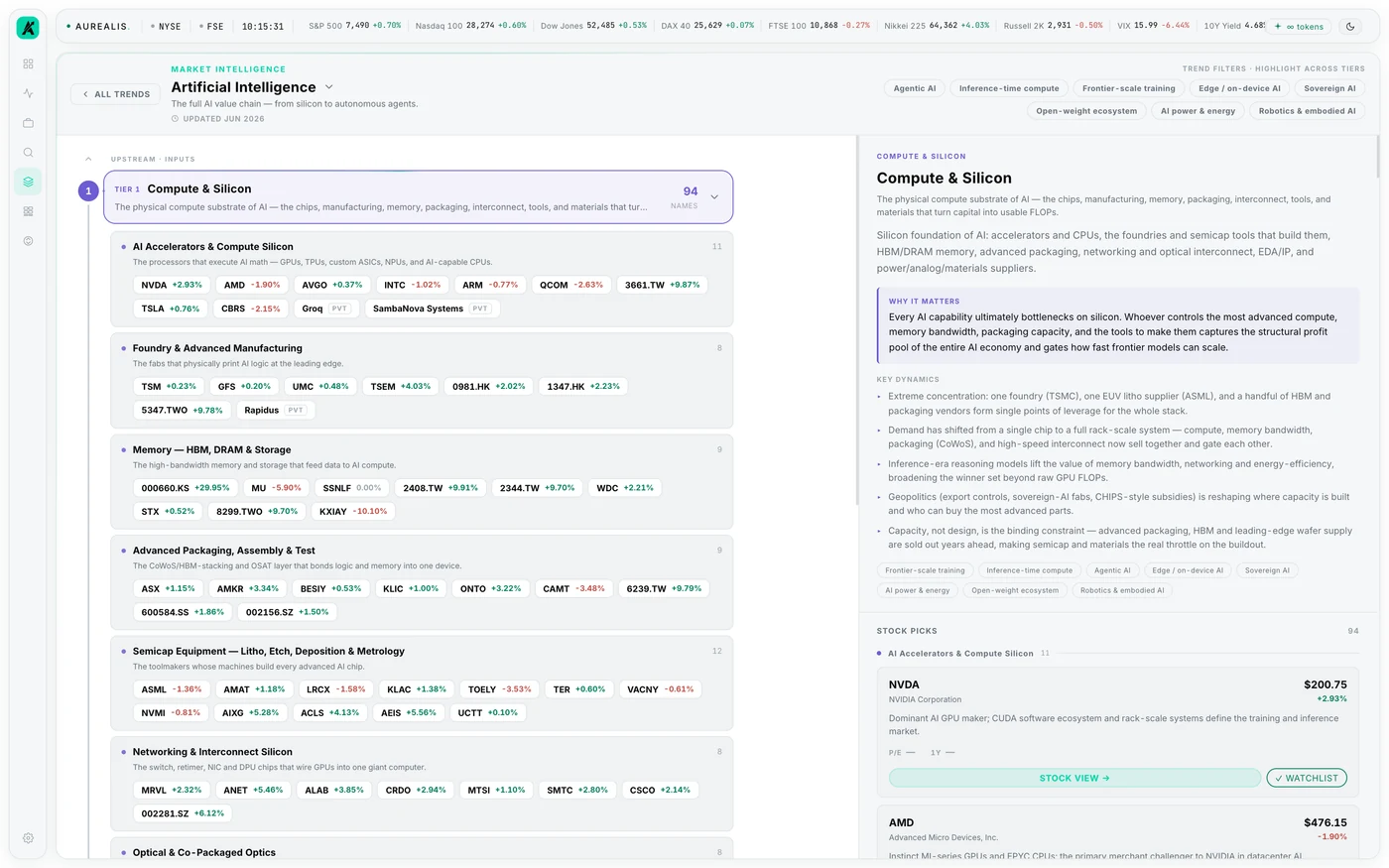1389x868 pixels.
Task: Toggle dark mode with the moon icon
Action: point(1350,27)
